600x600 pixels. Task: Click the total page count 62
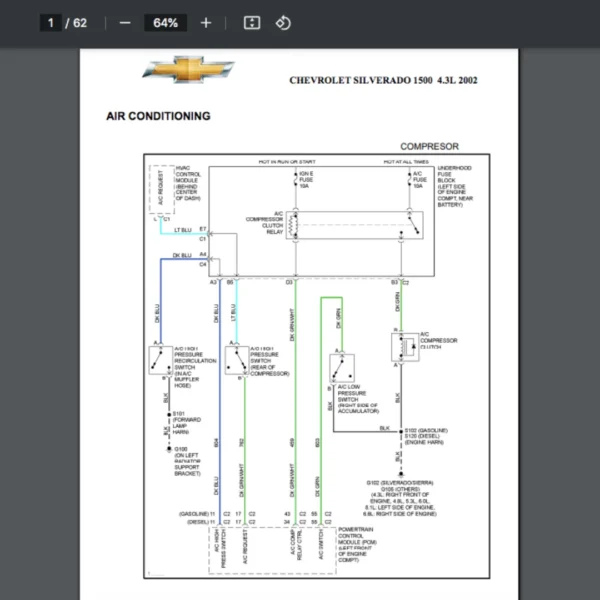79,23
